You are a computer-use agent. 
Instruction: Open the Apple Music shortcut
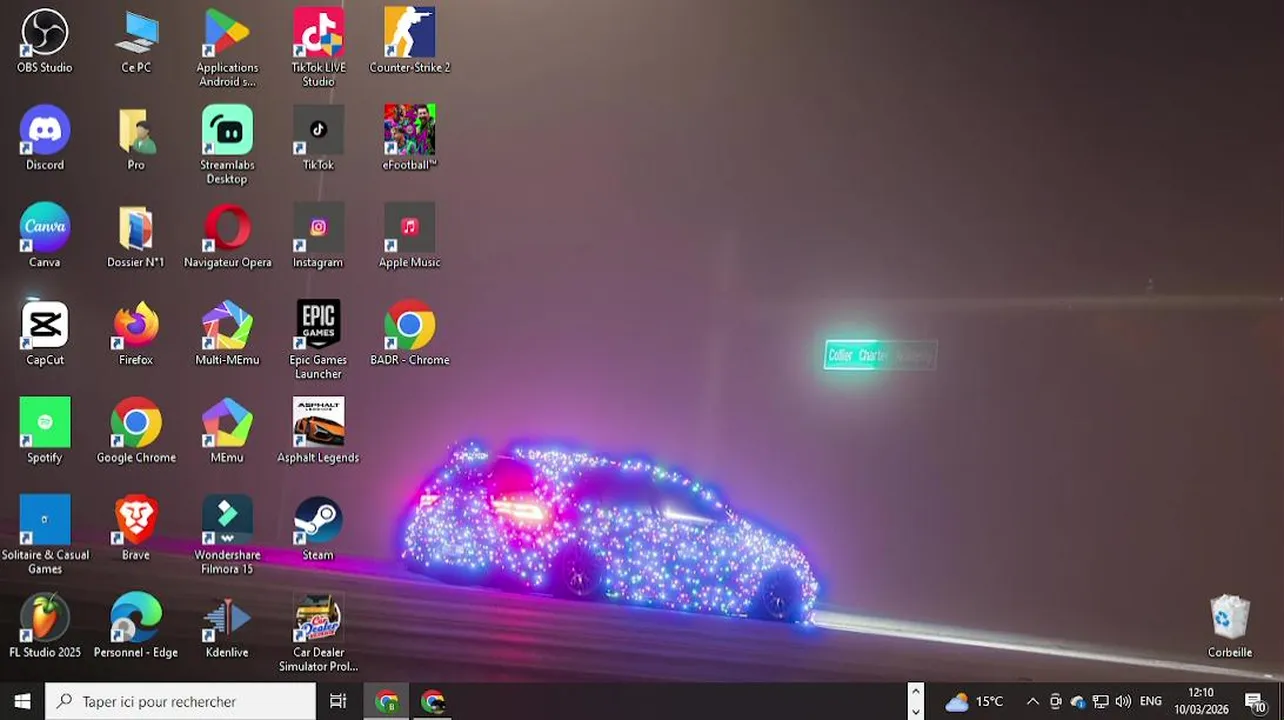[410, 236]
